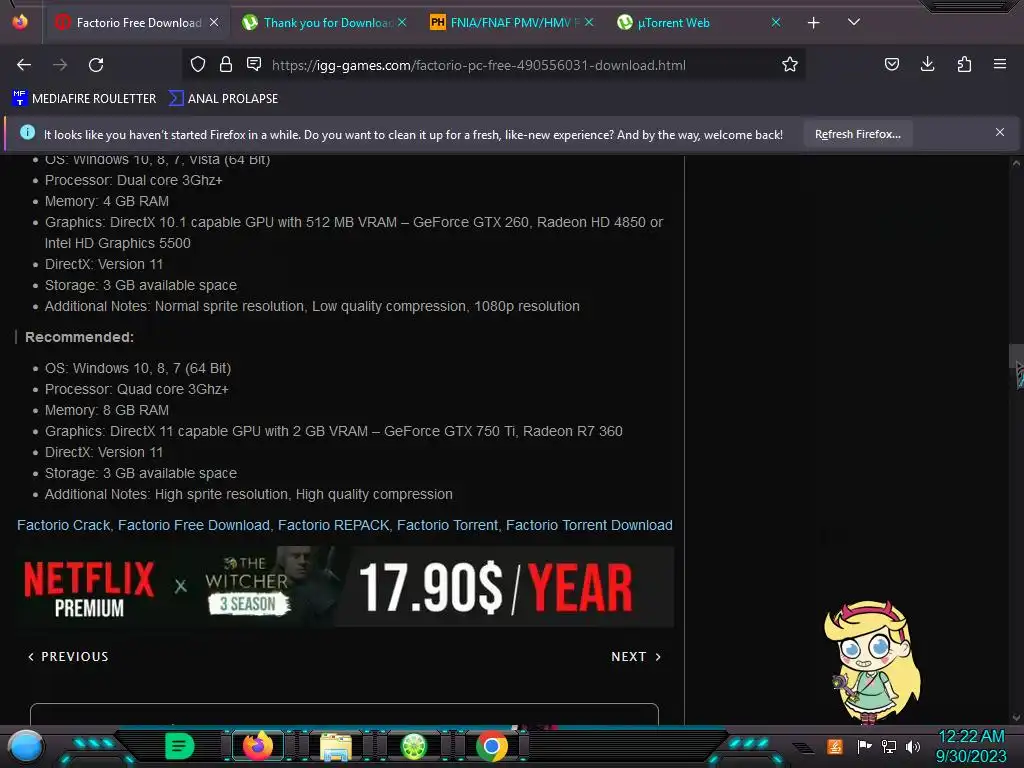Screen dimensions: 1024x768
Task: Close the Thank you for Download tab
Action: pos(402,22)
